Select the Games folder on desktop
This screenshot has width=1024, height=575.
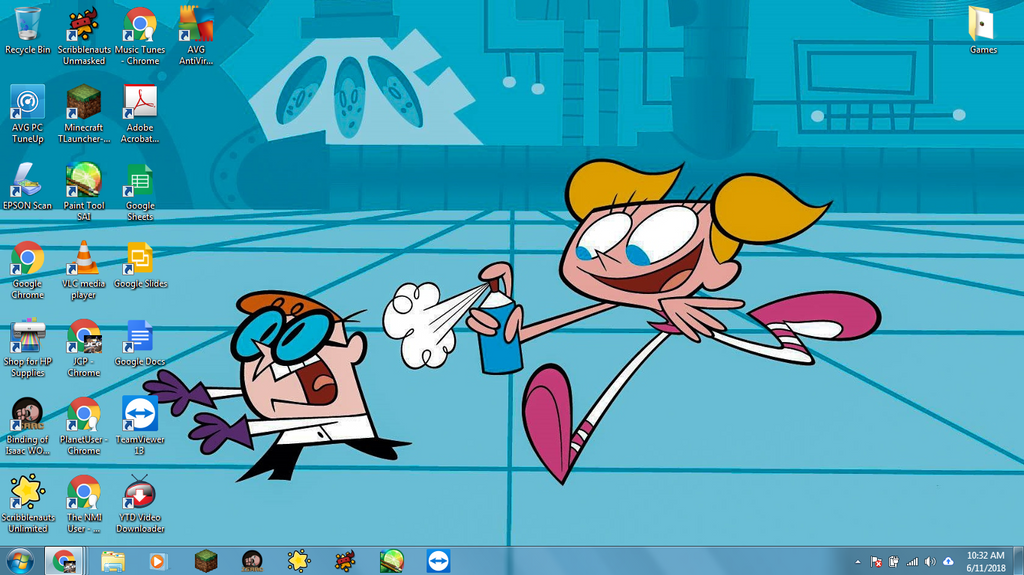pos(982,31)
